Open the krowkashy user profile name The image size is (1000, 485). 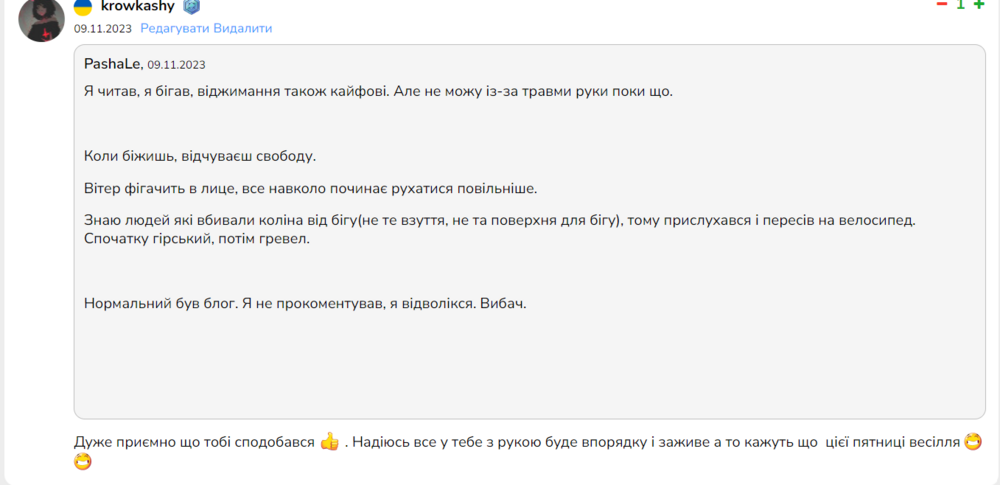138,7
